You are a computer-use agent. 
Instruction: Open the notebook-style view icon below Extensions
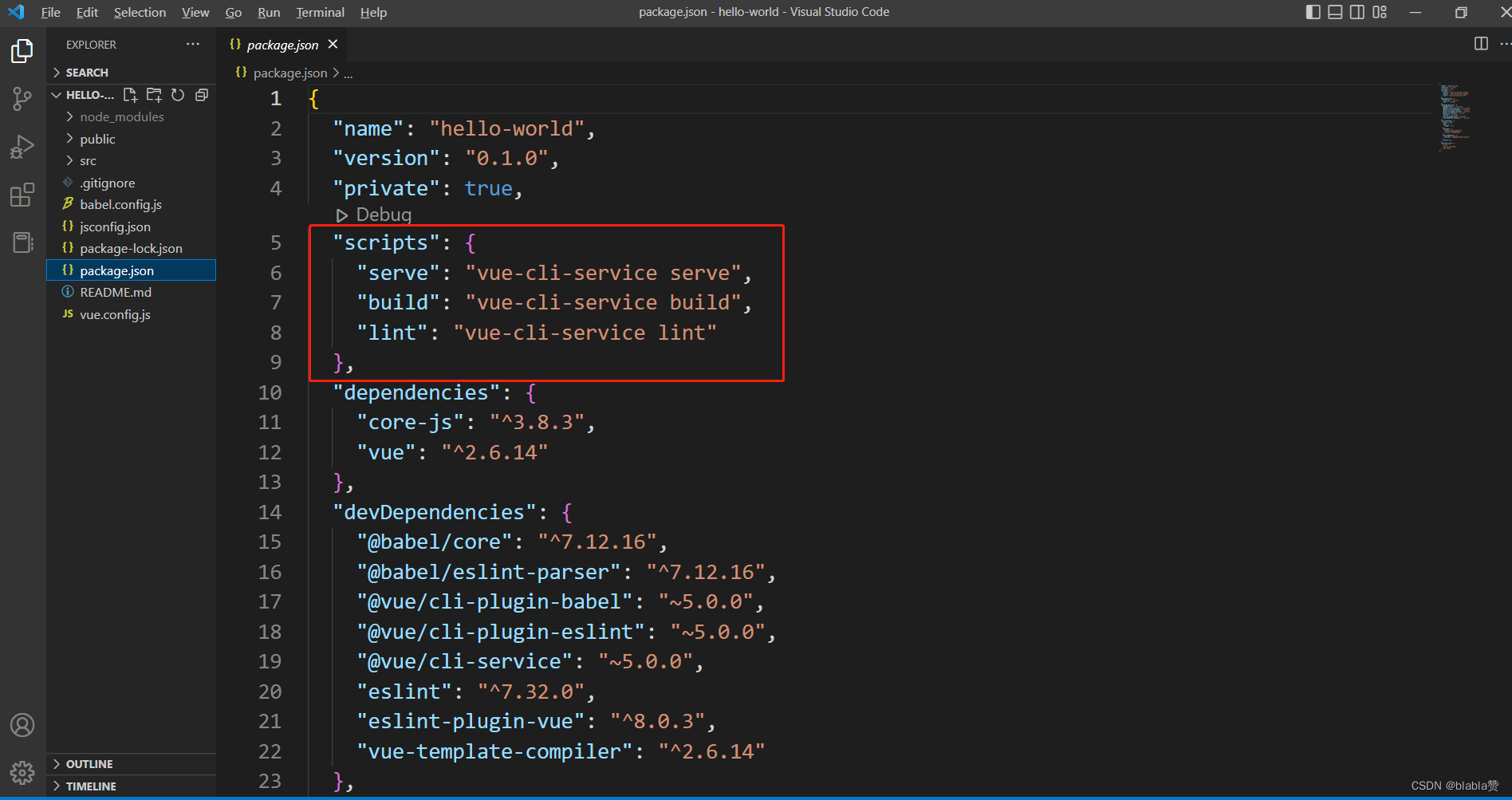coord(22,242)
